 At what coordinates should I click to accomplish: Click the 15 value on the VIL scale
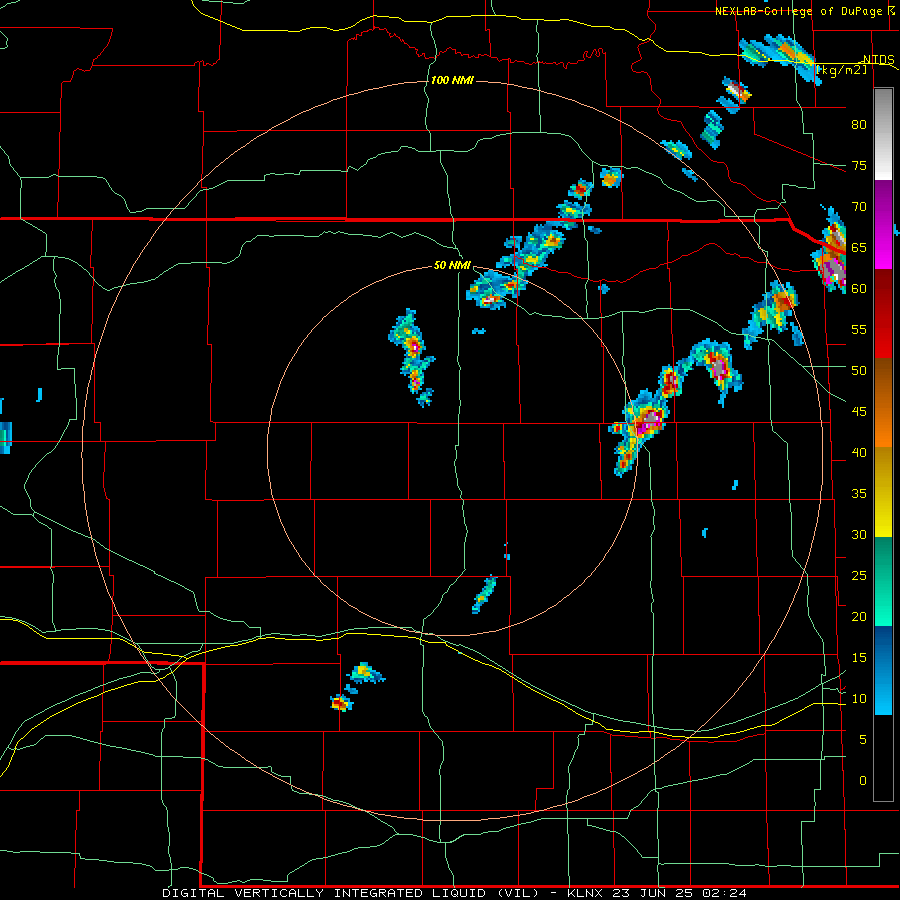(x=859, y=658)
